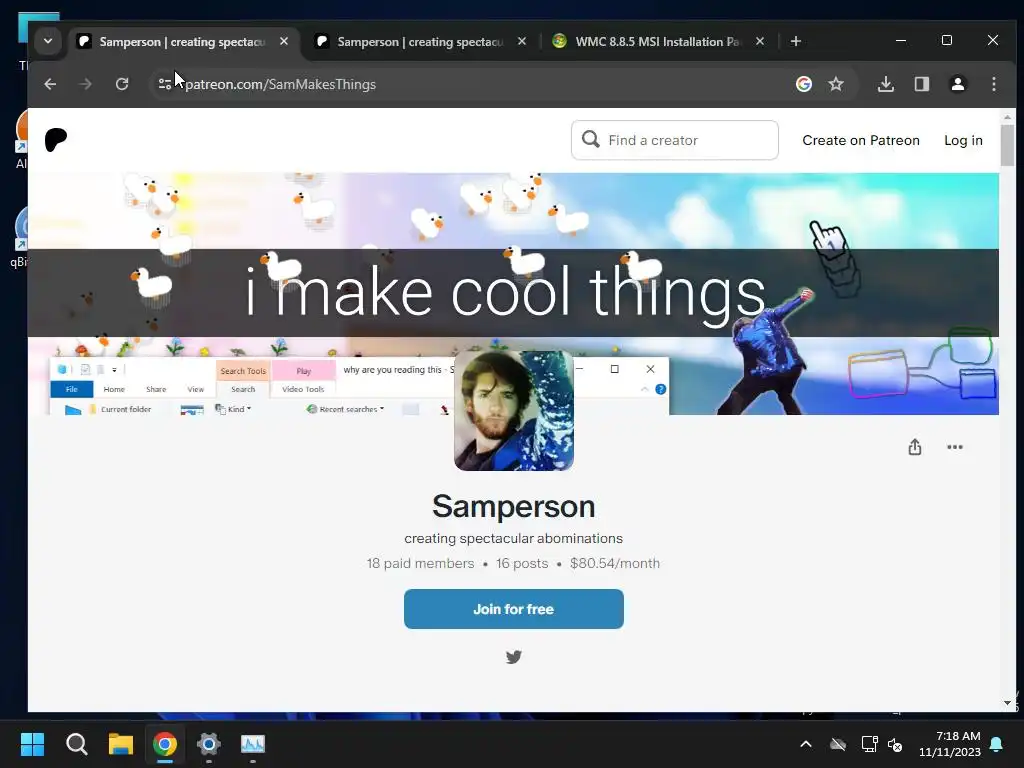Select the first Samperson tab
The image size is (1024, 768).
click(182, 42)
